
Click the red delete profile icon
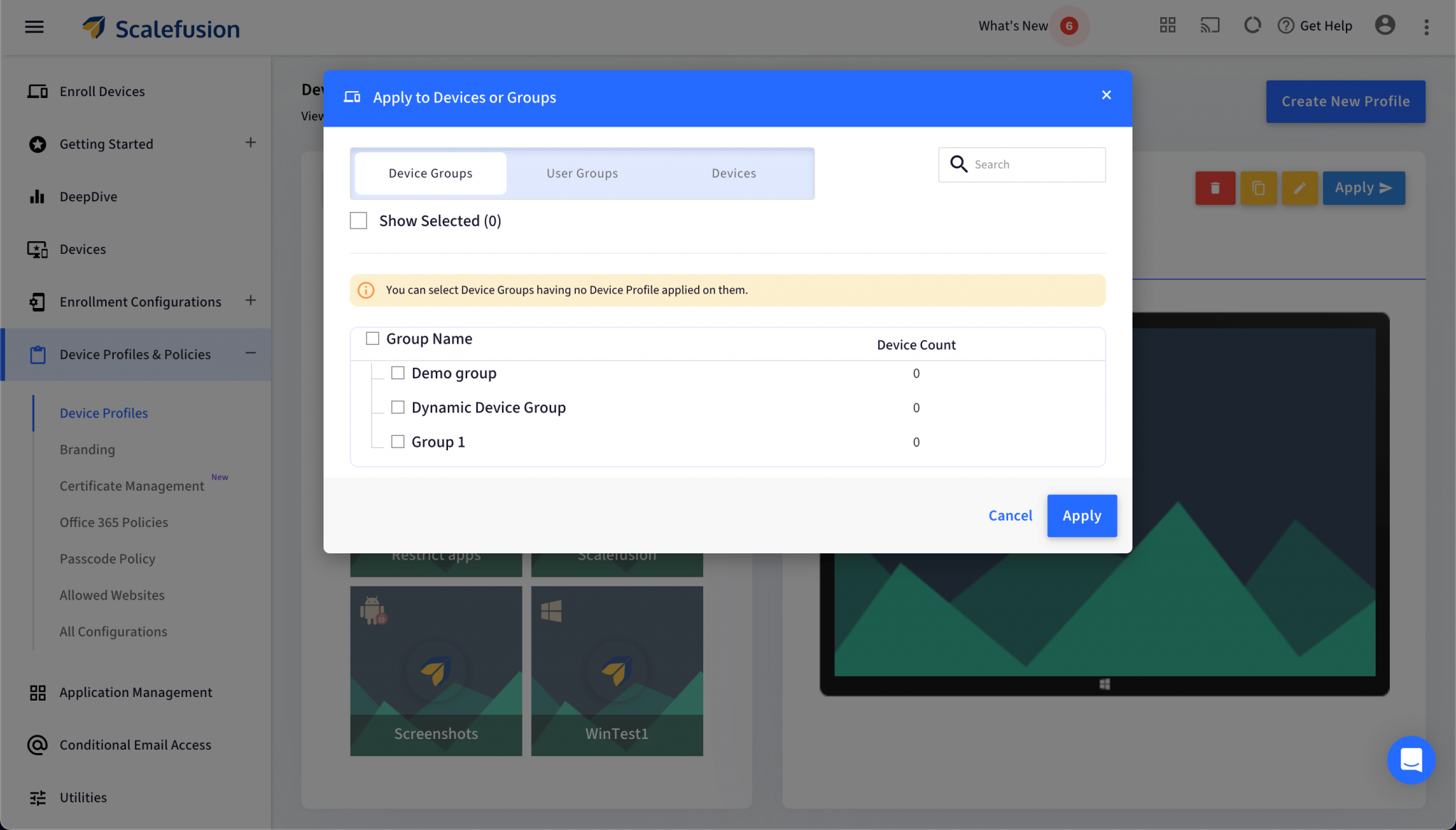pos(1215,188)
